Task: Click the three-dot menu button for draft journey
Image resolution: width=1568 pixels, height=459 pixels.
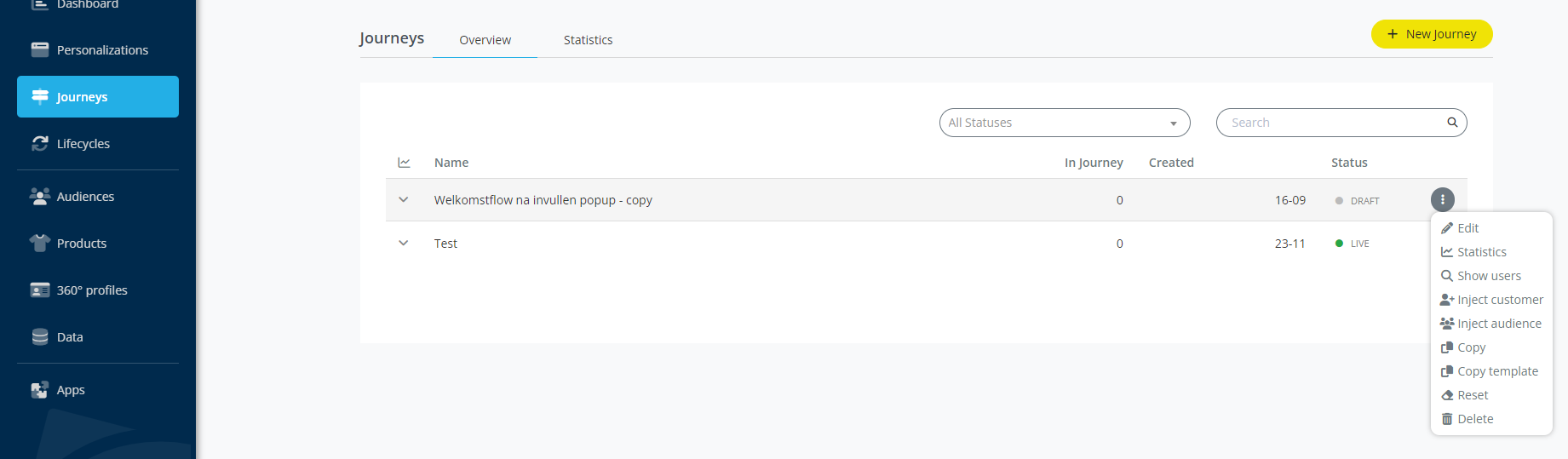Action: [1442, 199]
